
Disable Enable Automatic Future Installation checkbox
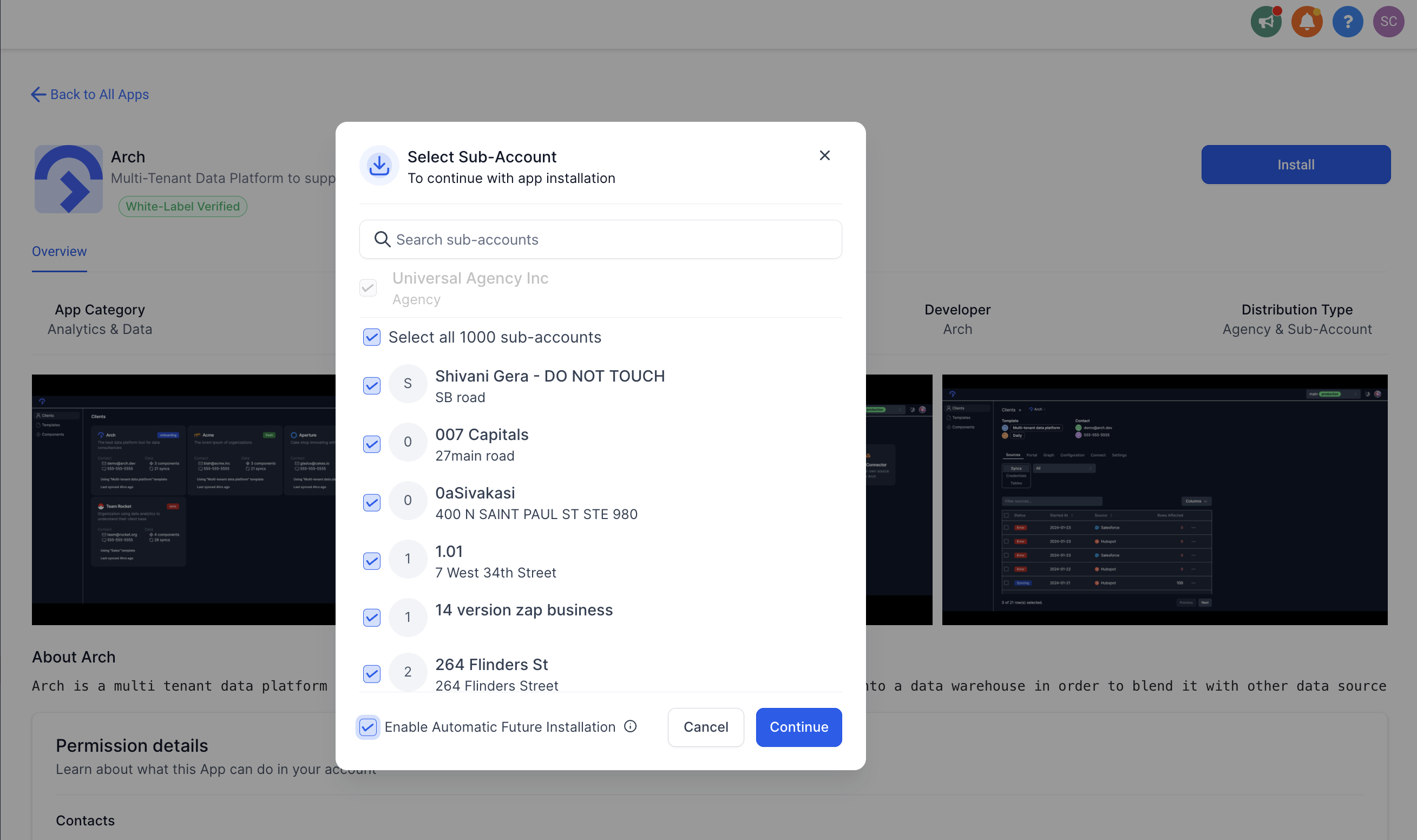[368, 727]
